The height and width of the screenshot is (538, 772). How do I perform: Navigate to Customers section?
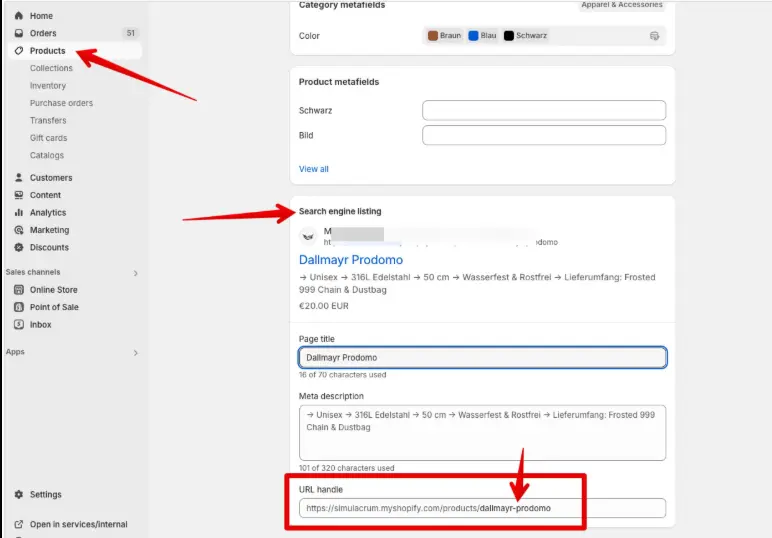pyautogui.click(x=51, y=177)
